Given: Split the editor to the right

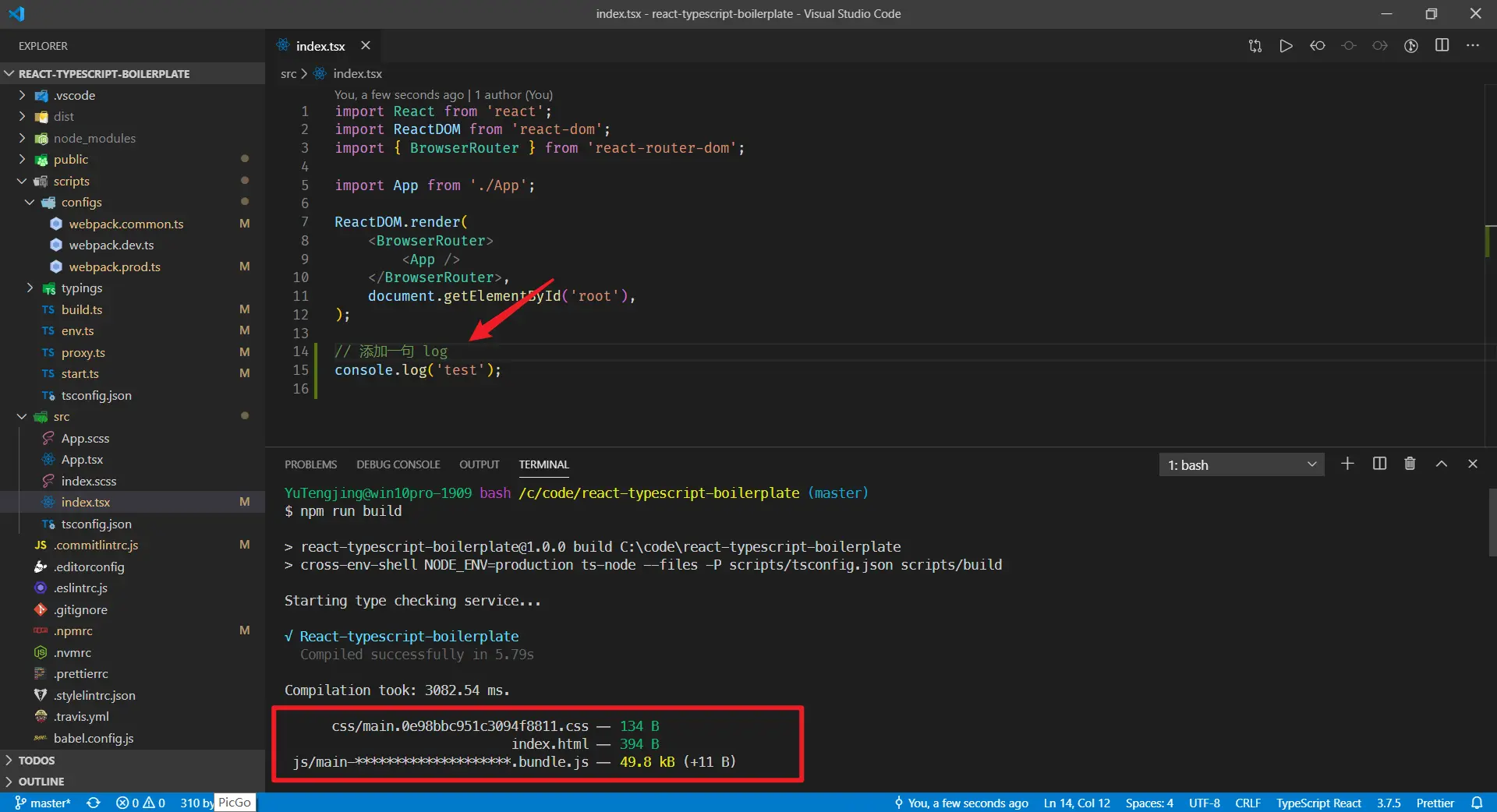Looking at the screenshot, I should click(x=1442, y=46).
